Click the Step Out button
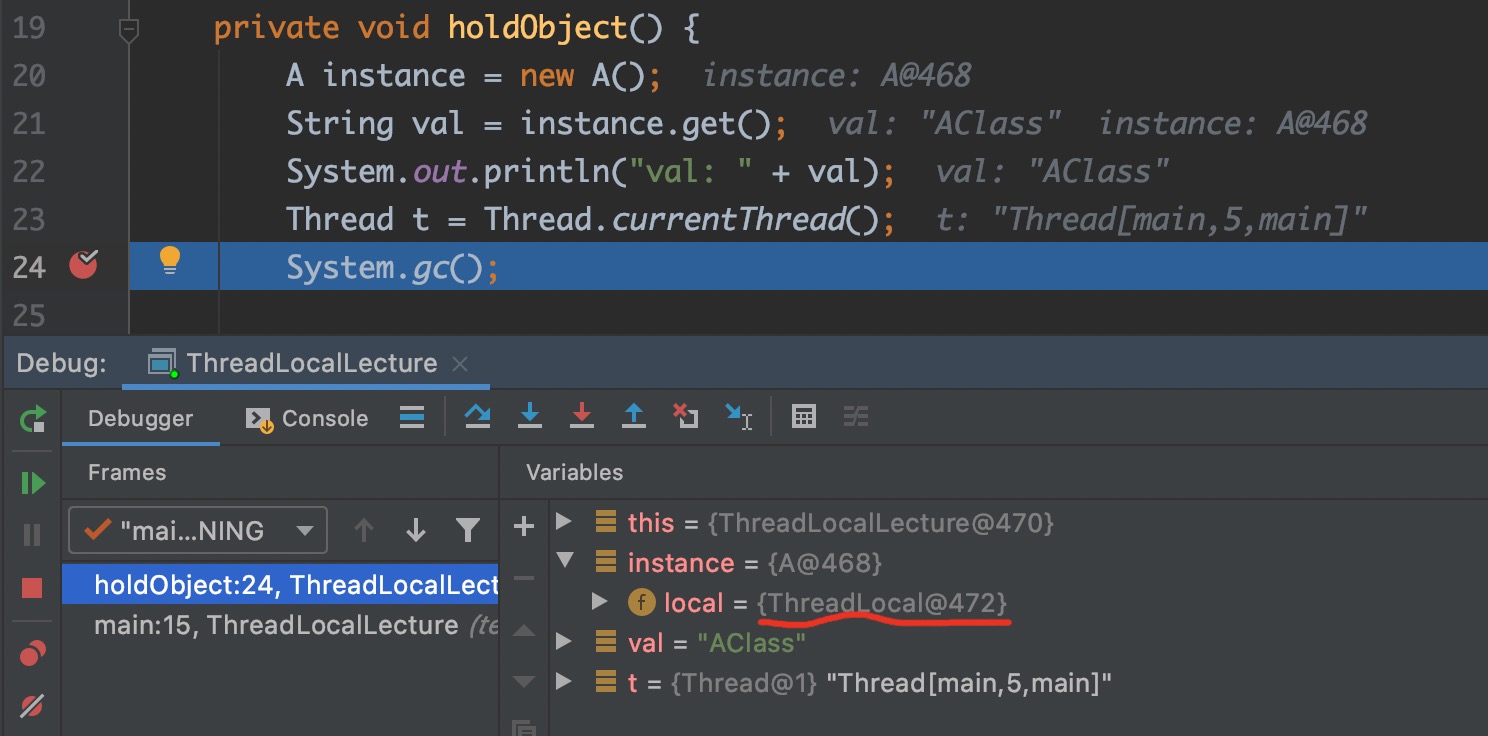 [x=634, y=417]
